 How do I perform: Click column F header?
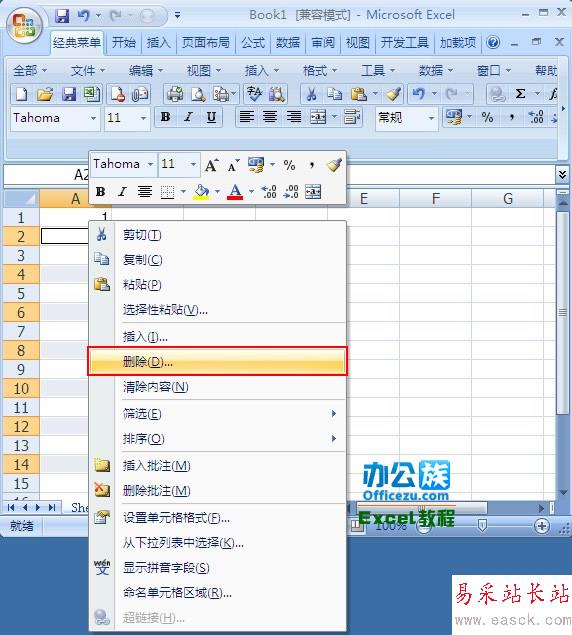(x=435, y=199)
